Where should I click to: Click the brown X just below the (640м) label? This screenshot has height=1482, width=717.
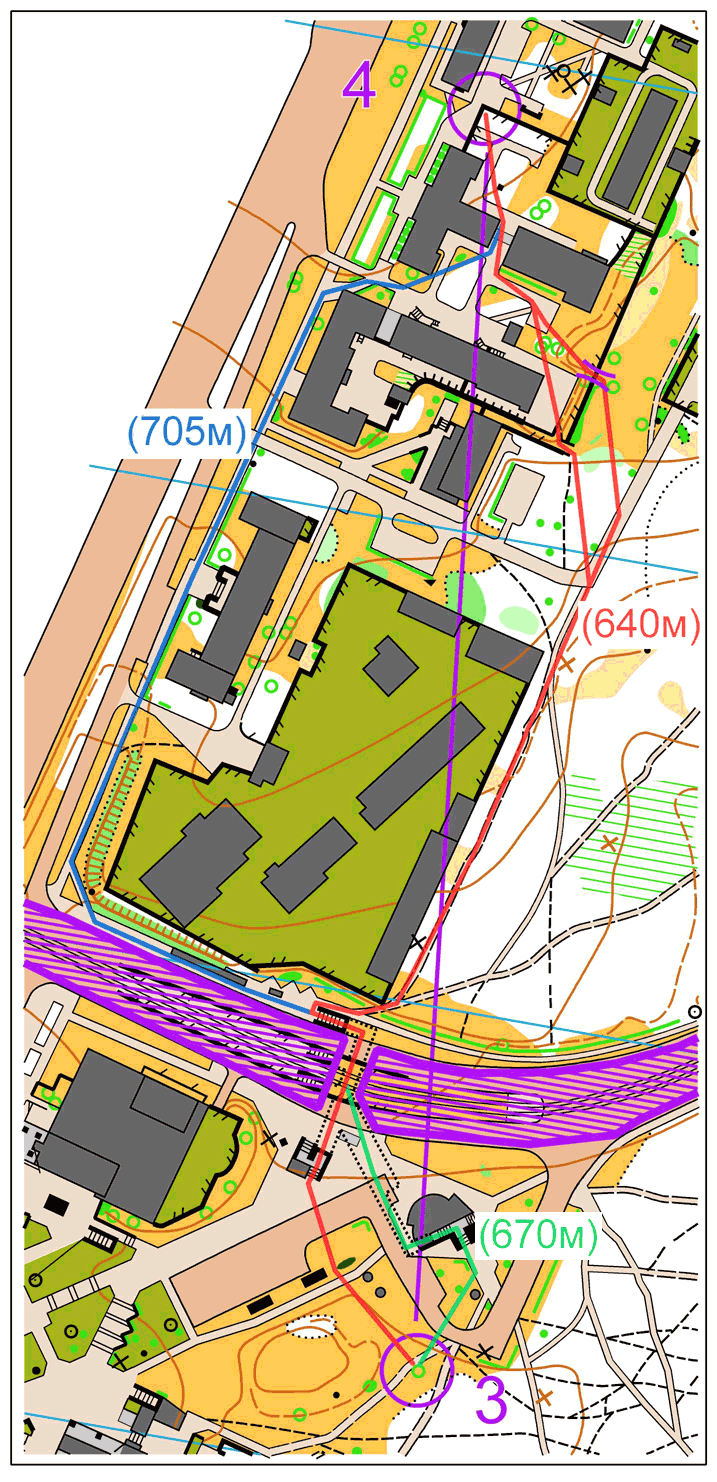tap(567, 662)
